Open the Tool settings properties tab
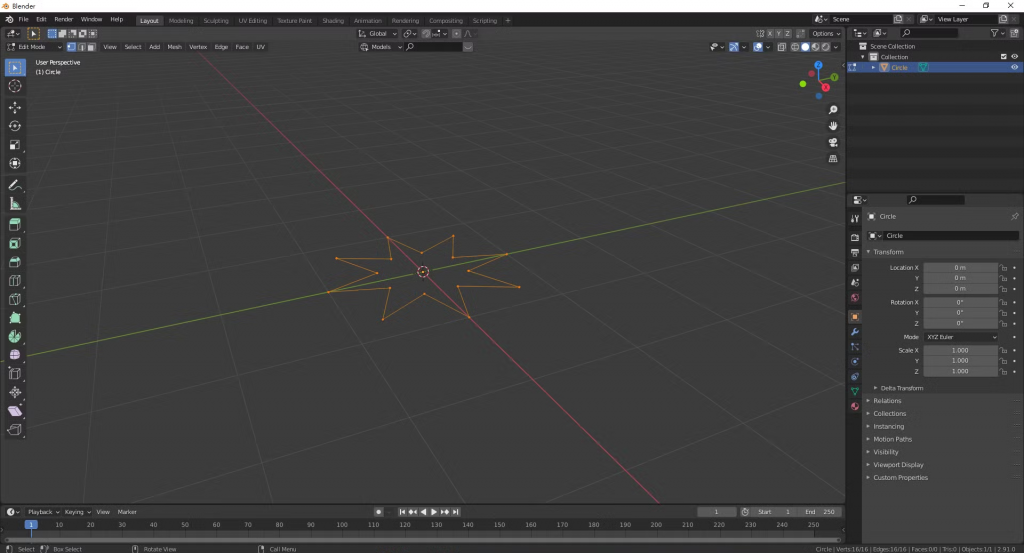The width and height of the screenshot is (1024, 553). (x=855, y=219)
